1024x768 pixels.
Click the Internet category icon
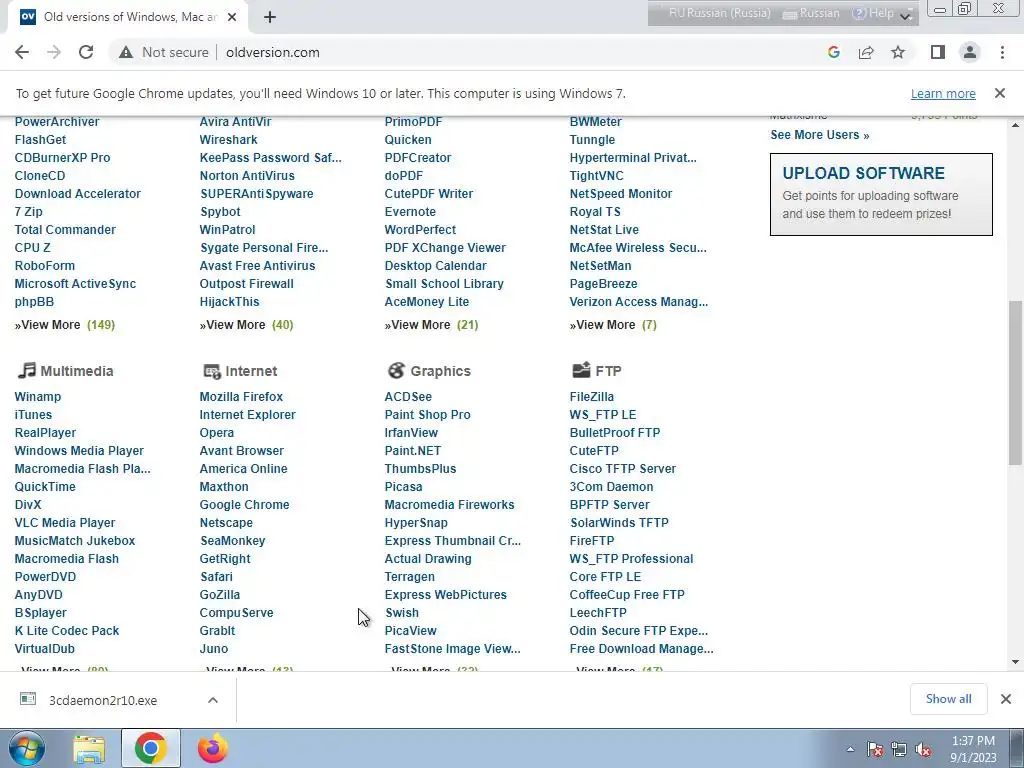pos(212,371)
